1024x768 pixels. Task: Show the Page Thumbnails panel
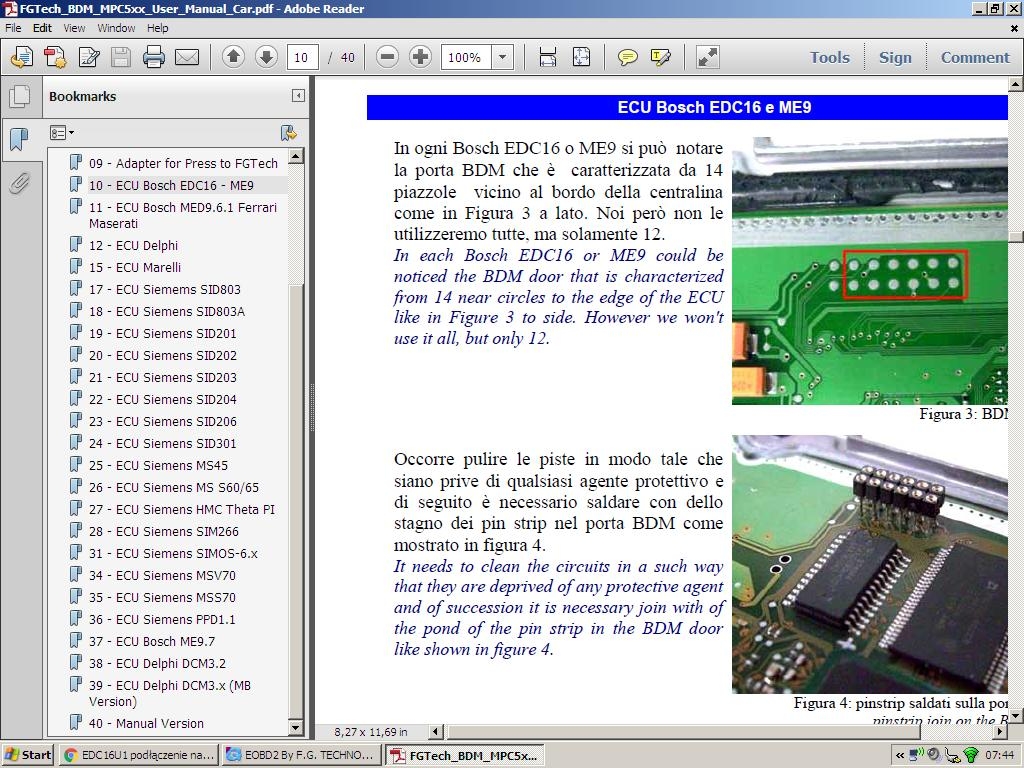tap(20, 97)
